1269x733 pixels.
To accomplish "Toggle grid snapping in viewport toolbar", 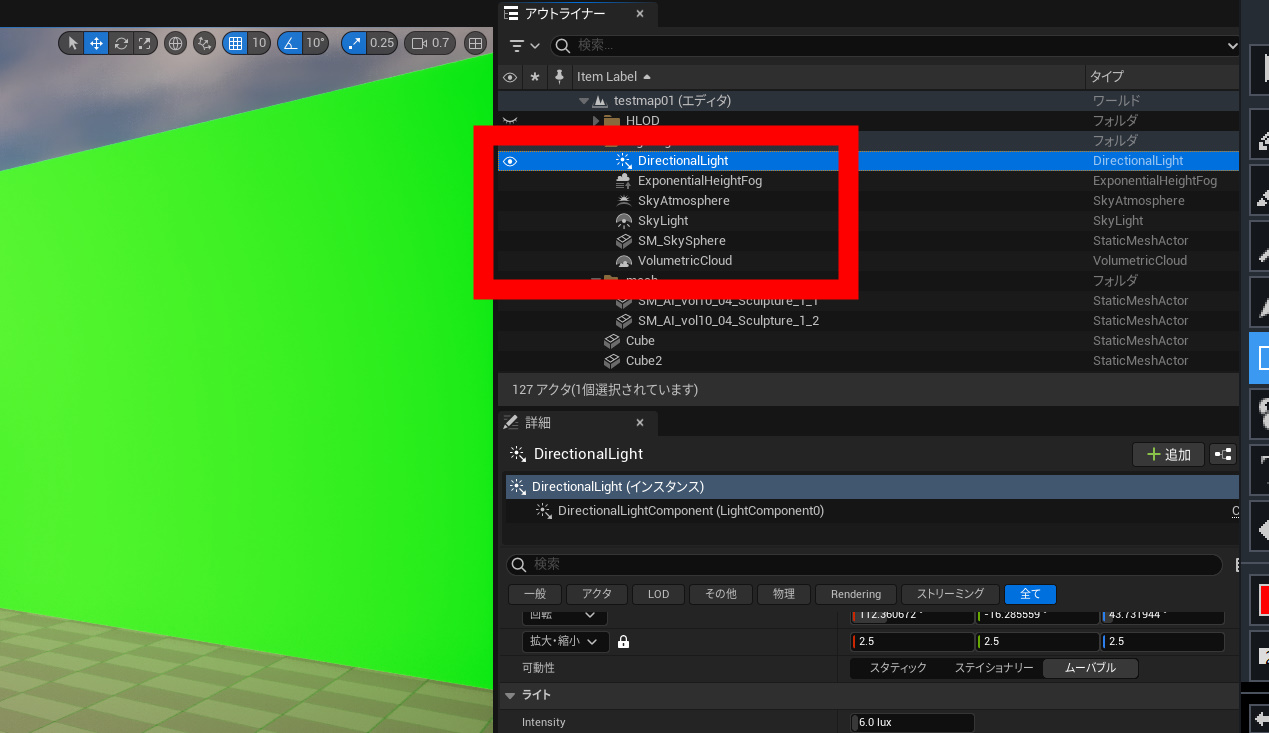I will [x=235, y=43].
